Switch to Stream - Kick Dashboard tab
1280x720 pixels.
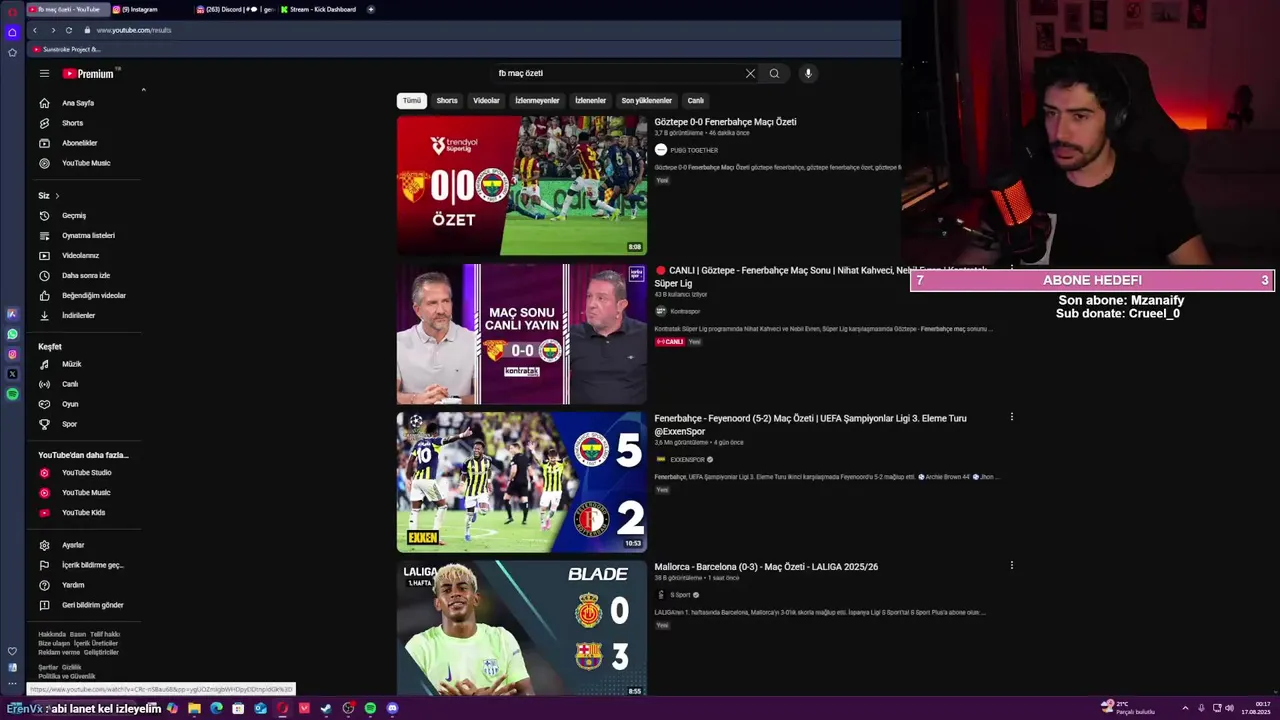pos(319,9)
